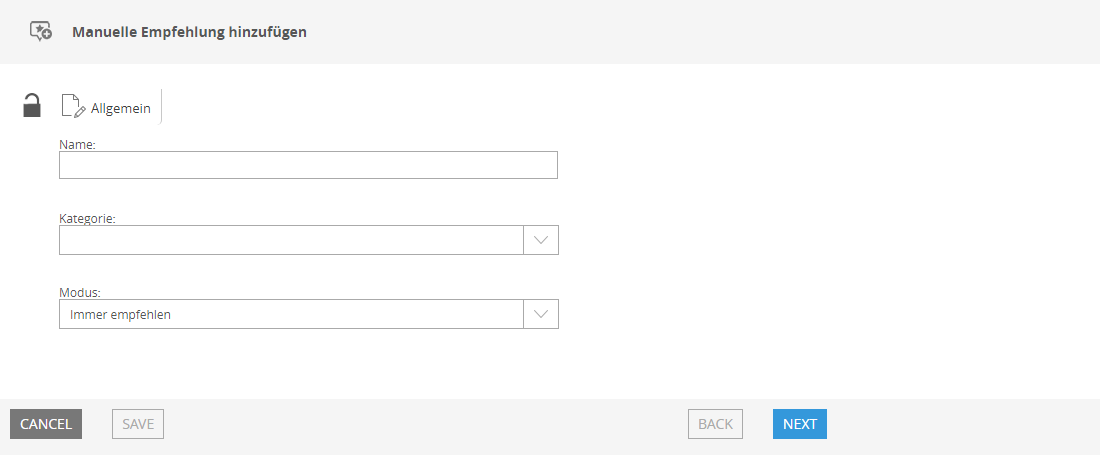
Task: Click the document-with-pencil icon beside Allgemein
Action: coord(74,106)
